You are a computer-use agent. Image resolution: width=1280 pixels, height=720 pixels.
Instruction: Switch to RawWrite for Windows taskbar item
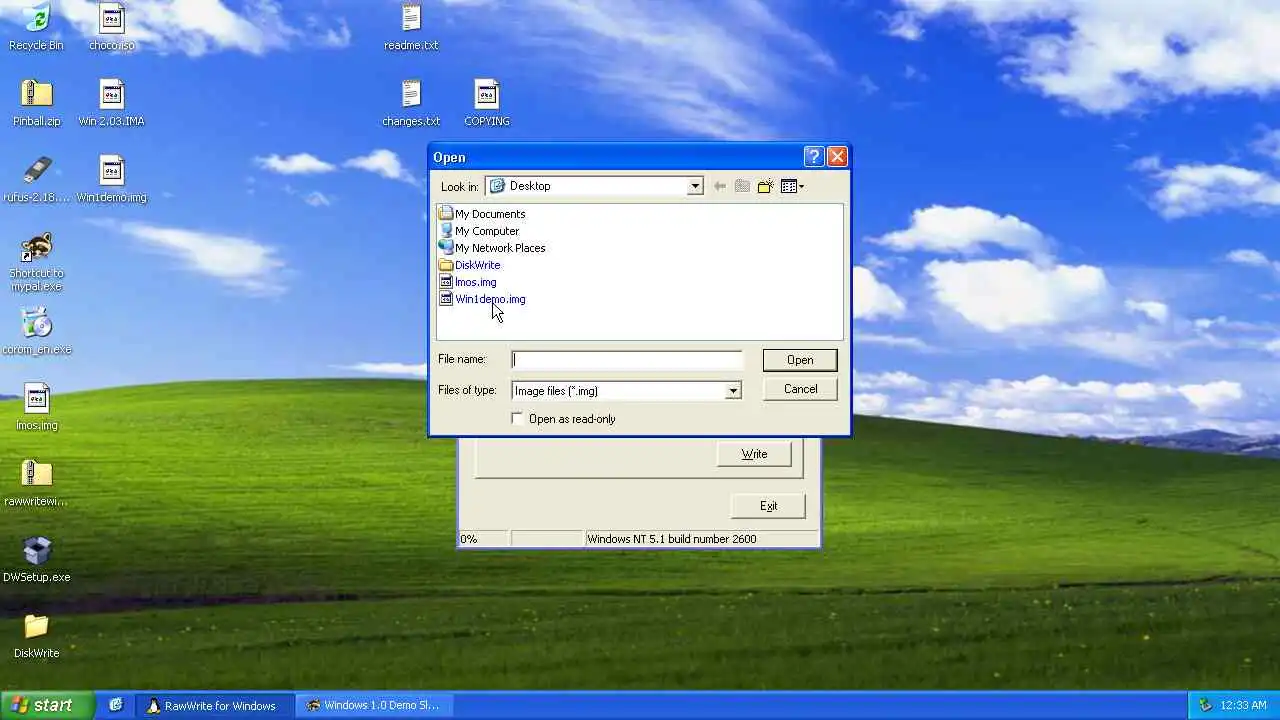(x=216, y=705)
